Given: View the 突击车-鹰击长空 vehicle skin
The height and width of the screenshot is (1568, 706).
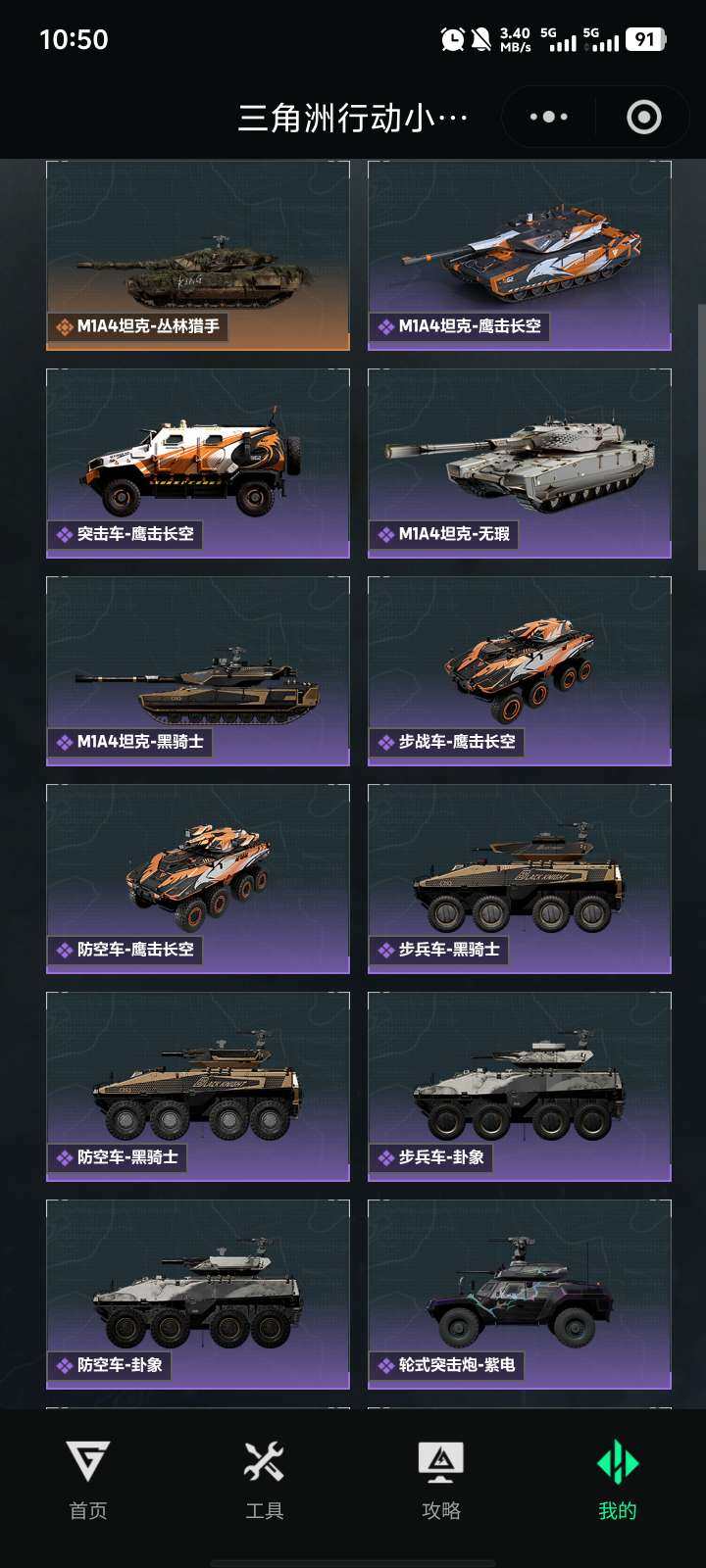Looking at the screenshot, I should [x=198, y=464].
